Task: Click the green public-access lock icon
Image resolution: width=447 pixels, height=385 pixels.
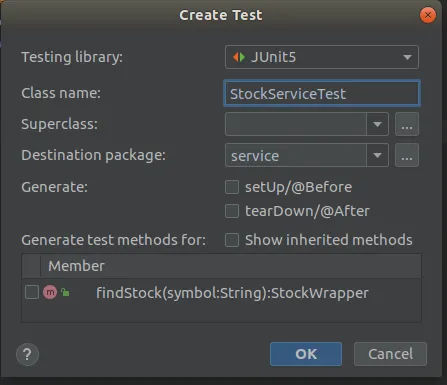Action: tap(65, 292)
